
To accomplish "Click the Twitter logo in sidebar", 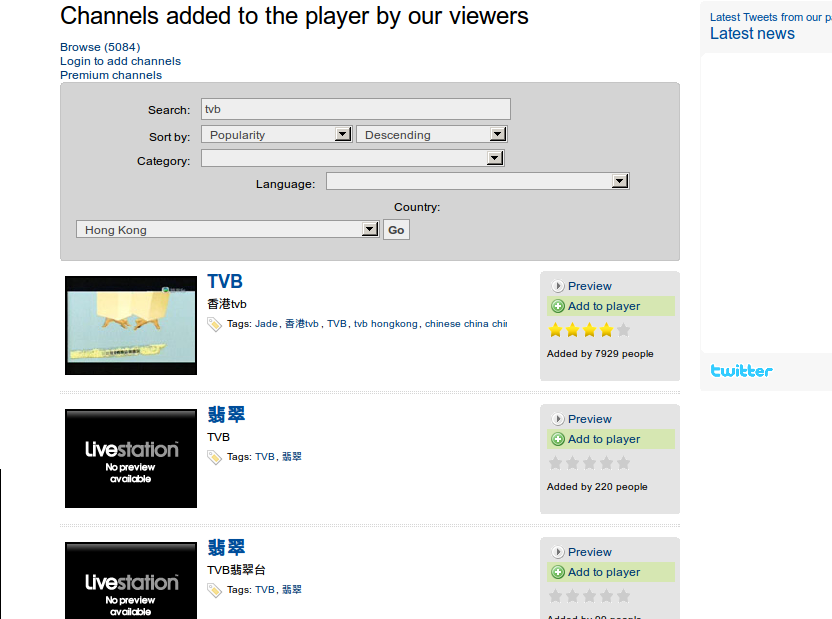I will point(741,371).
